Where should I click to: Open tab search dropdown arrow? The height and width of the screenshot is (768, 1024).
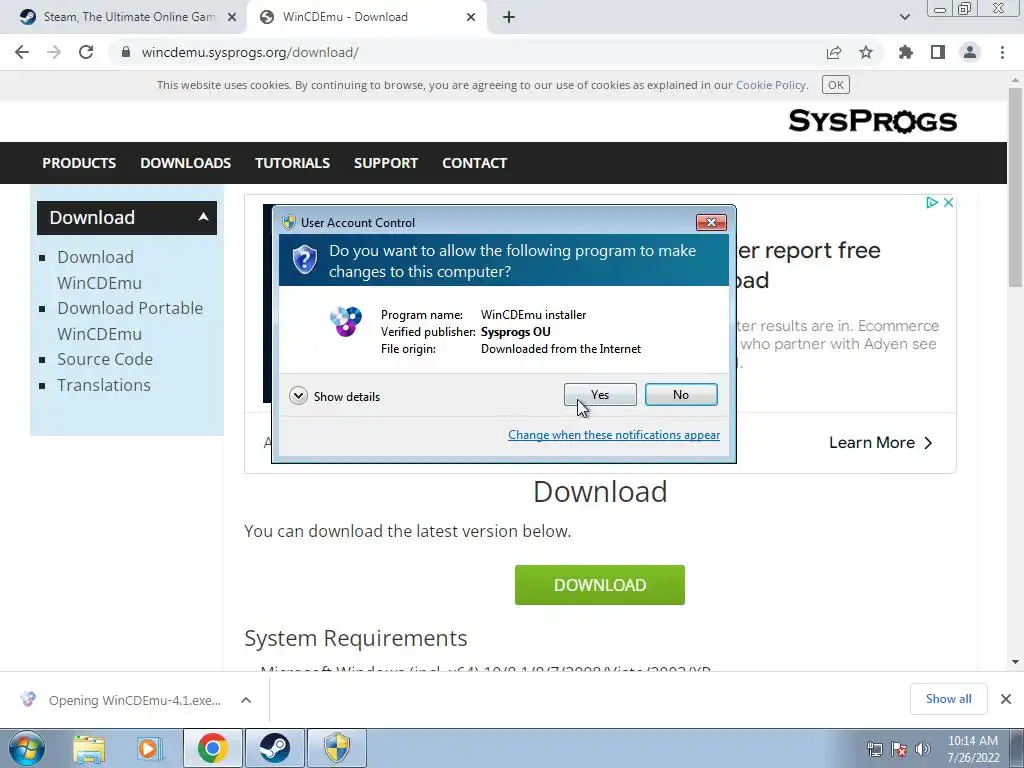click(904, 17)
